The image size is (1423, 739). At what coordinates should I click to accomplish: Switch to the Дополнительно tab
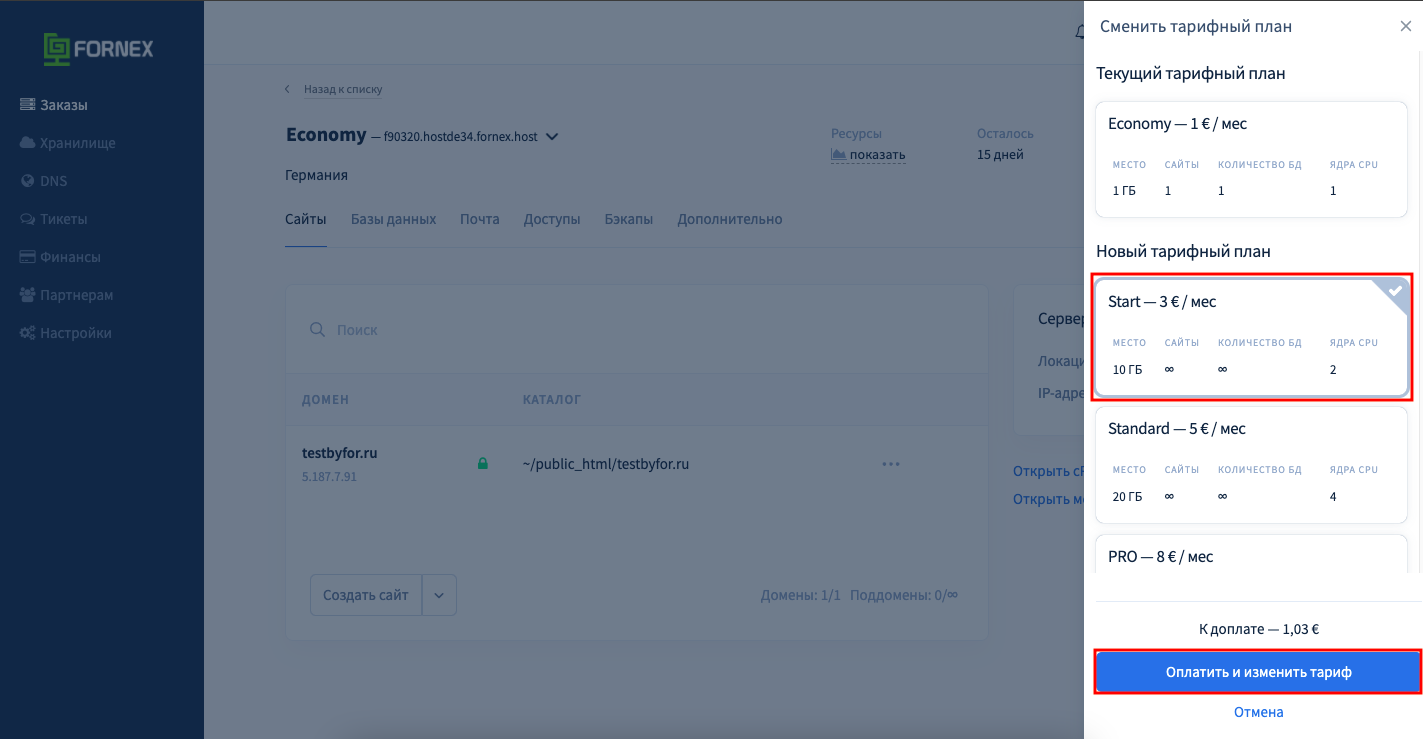[x=729, y=219]
